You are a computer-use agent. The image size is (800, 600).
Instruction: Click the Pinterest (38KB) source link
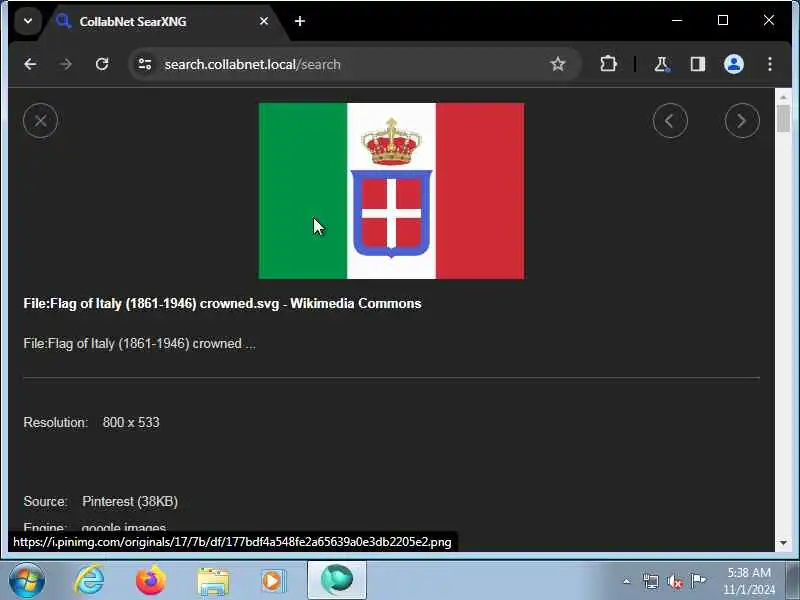click(130, 502)
